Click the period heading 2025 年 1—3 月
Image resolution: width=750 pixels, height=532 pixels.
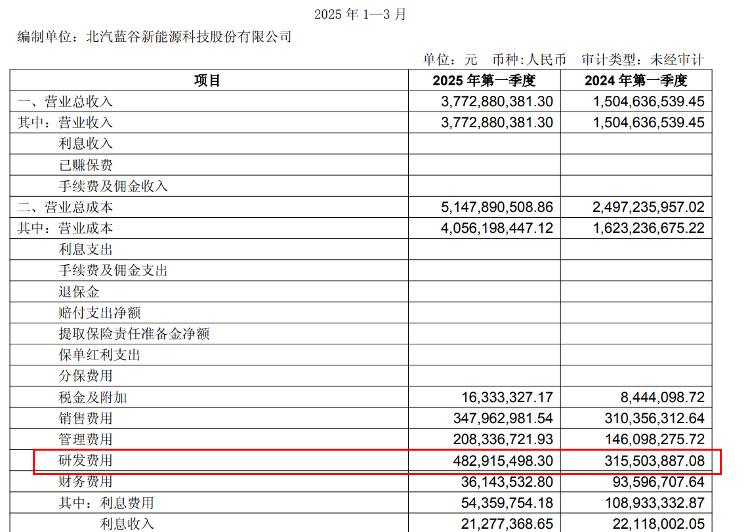click(360, 14)
